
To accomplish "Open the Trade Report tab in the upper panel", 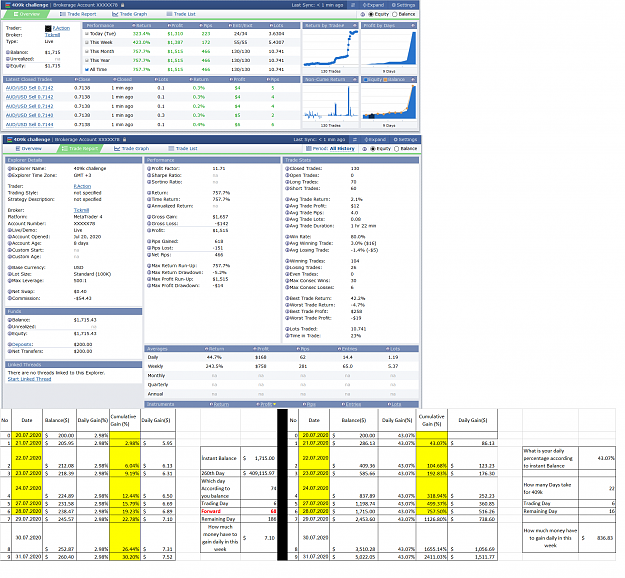I will pos(78,14).
